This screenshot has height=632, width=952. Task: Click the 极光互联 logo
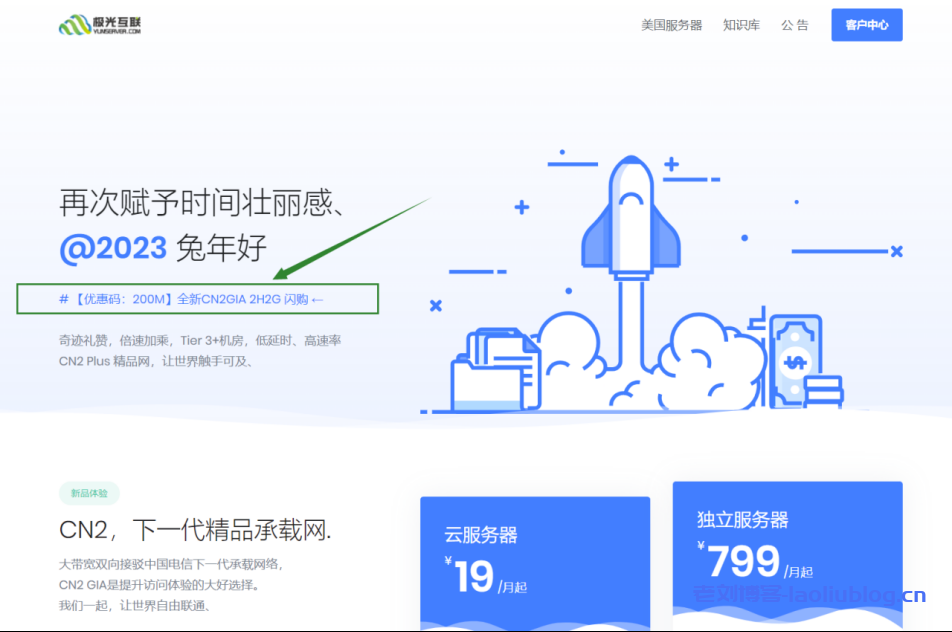click(100, 25)
